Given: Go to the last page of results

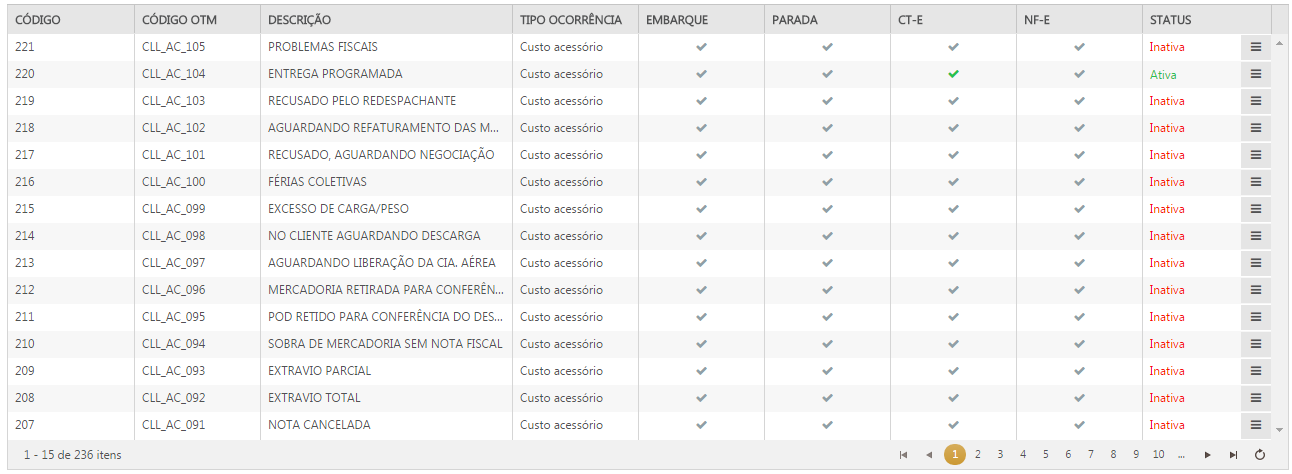Looking at the screenshot, I should coord(1233,455).
